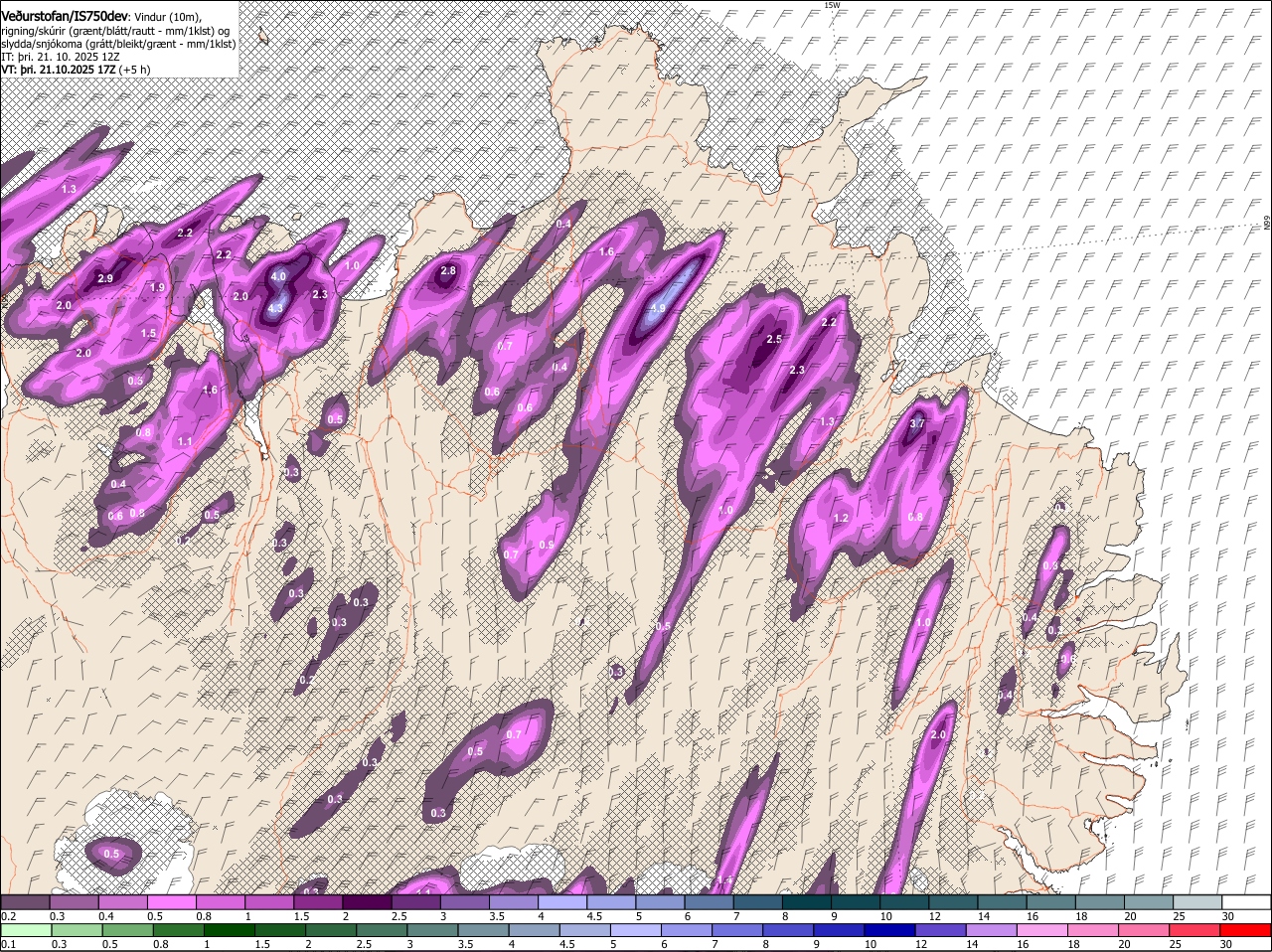Select red swatch after 30, lower scale
This screenshot has height=952, width=1272.
coord(1246,930)
